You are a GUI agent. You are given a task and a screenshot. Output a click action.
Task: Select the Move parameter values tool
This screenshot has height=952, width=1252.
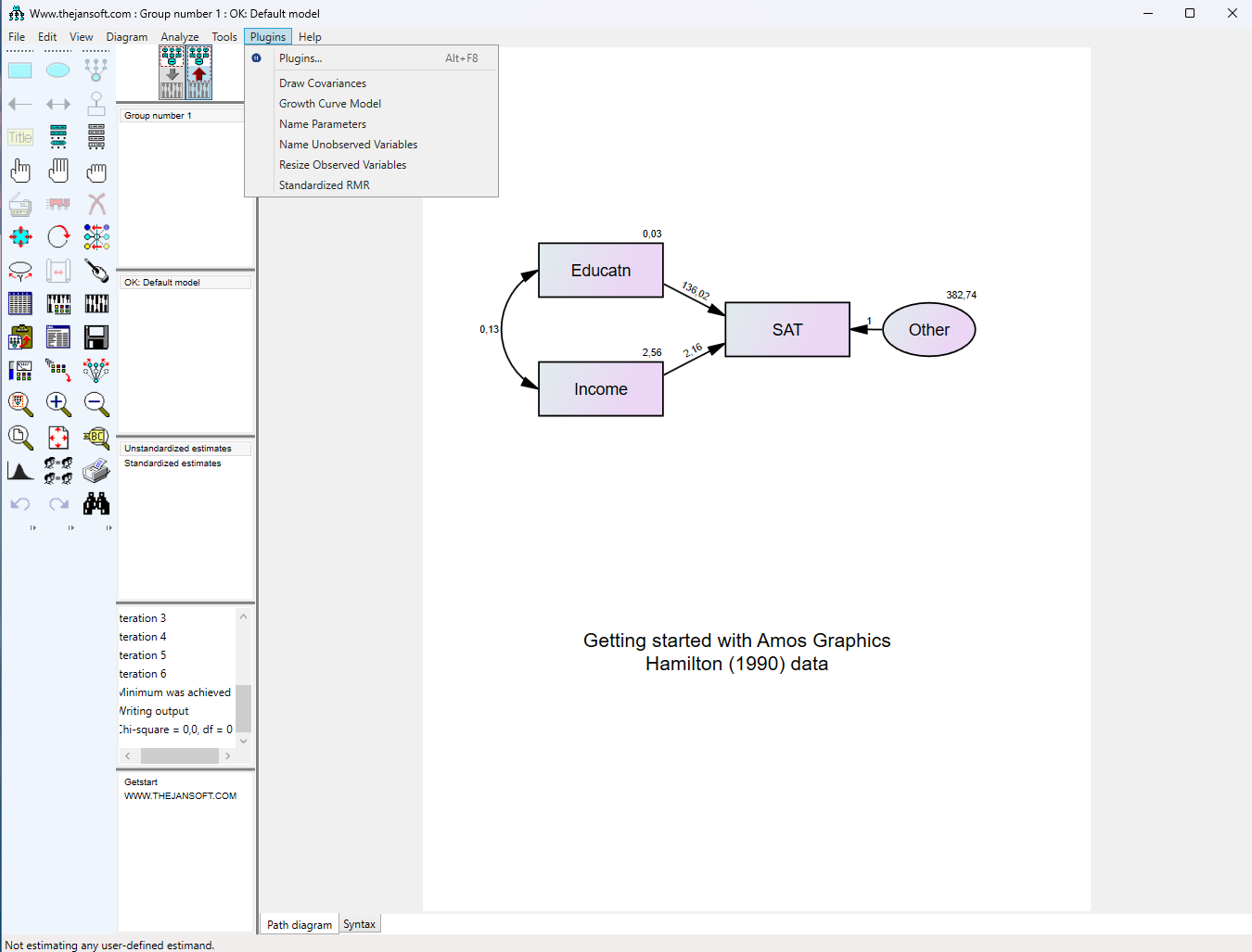(20, 271)
